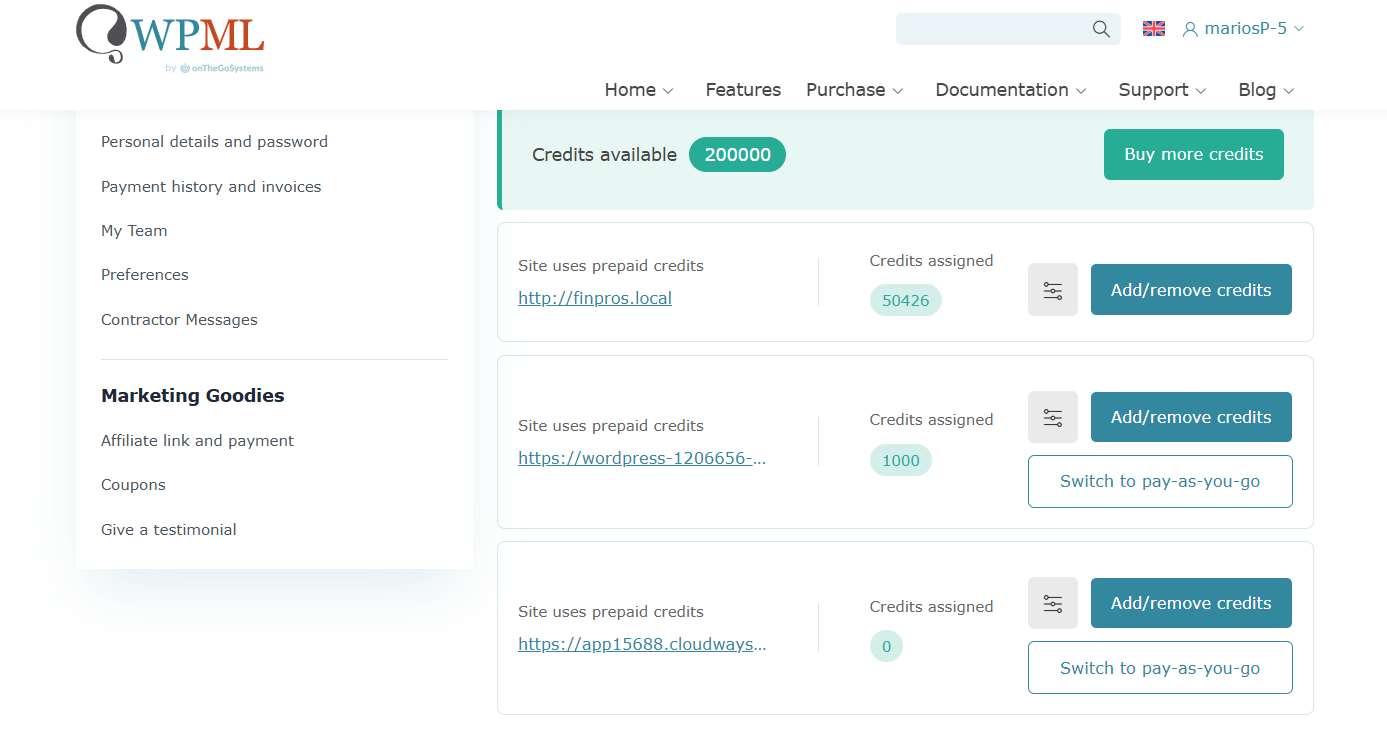Screen dimensions: 1387x740
Task: Click Add/remove credits for finpros.local
Action: [x=1191, y=290]
